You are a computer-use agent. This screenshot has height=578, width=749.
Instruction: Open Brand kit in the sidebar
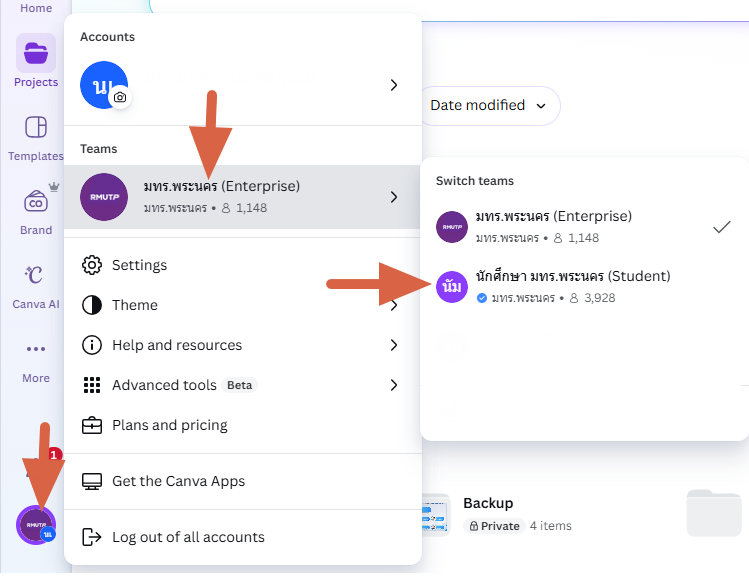36,211
